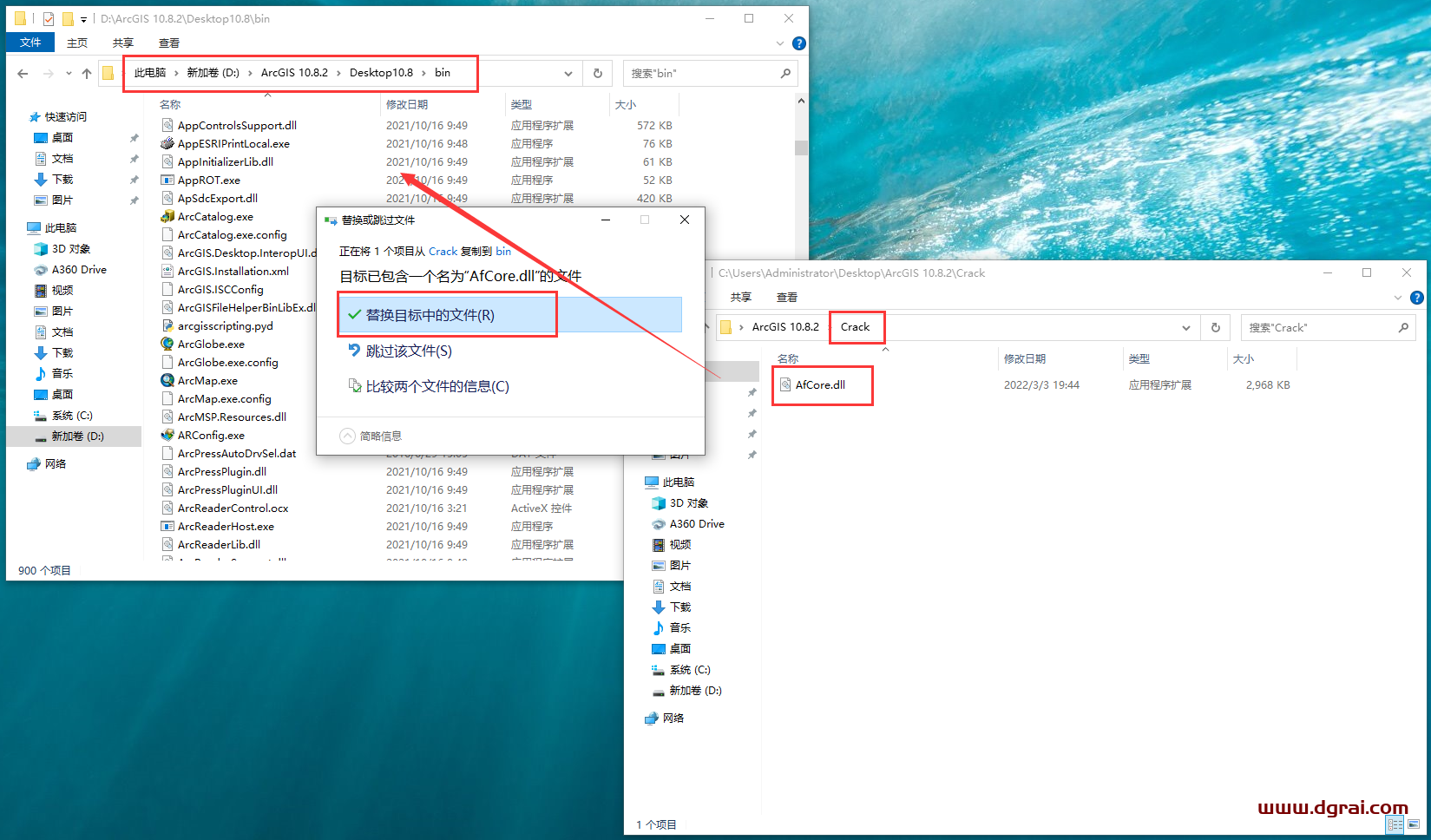Open address history dropdown in bin window
This screenshot has height=840, width=1431.
[568, 74]
